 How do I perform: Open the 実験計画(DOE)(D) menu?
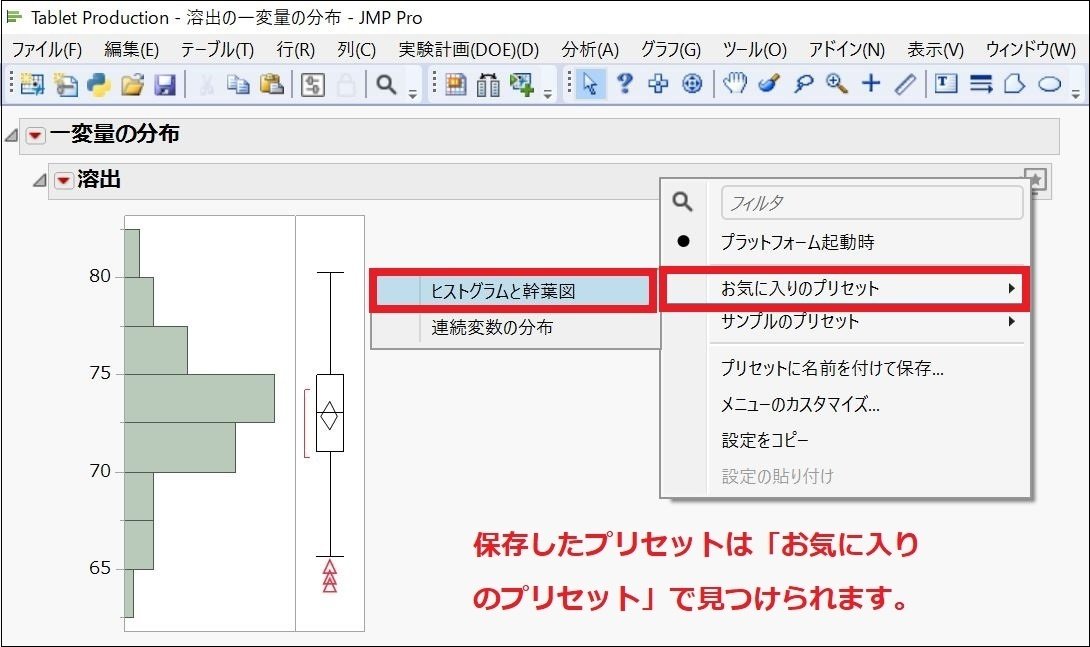469,50
